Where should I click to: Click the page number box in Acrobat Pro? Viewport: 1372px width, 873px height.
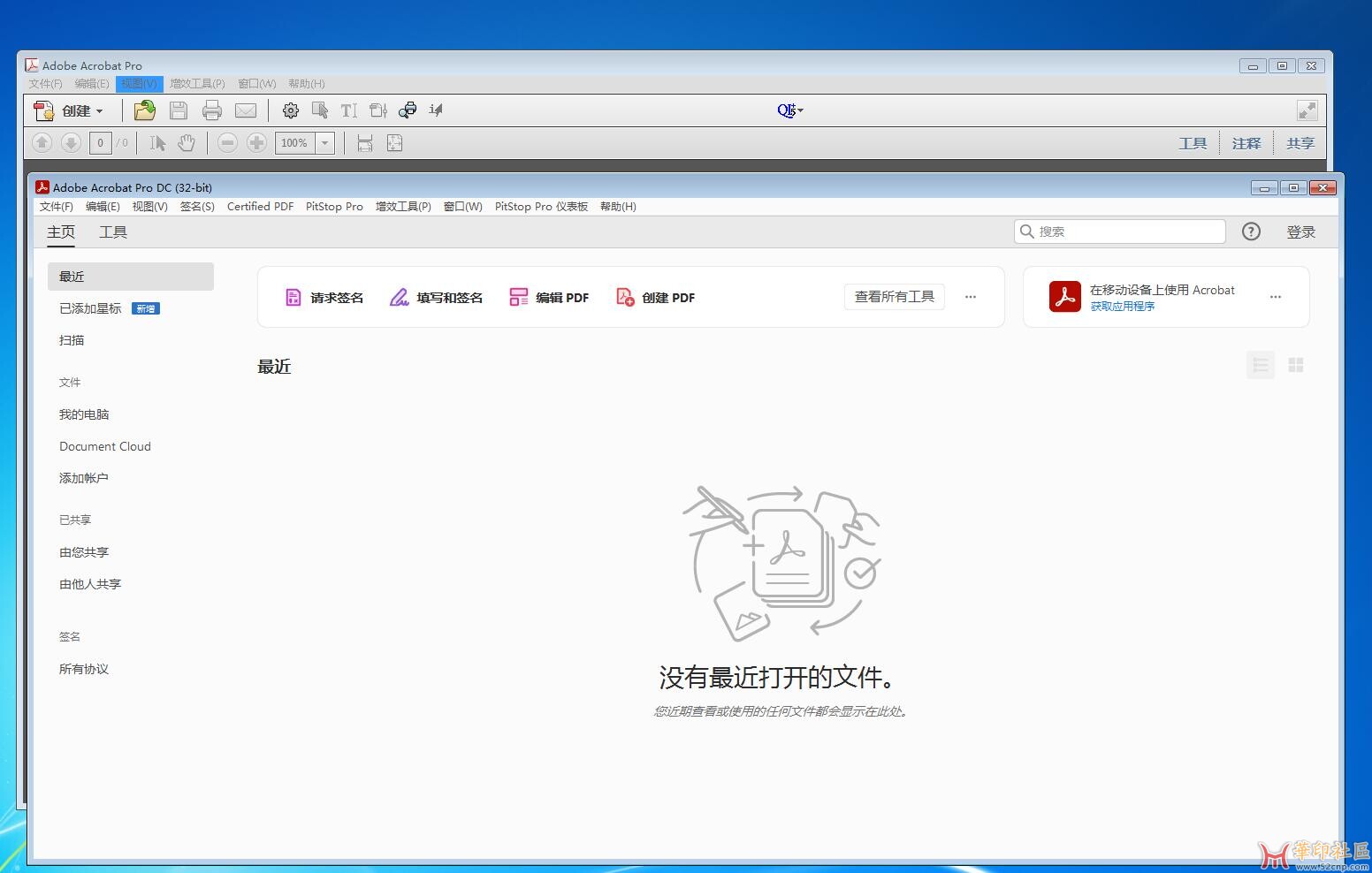coord(101,143)
